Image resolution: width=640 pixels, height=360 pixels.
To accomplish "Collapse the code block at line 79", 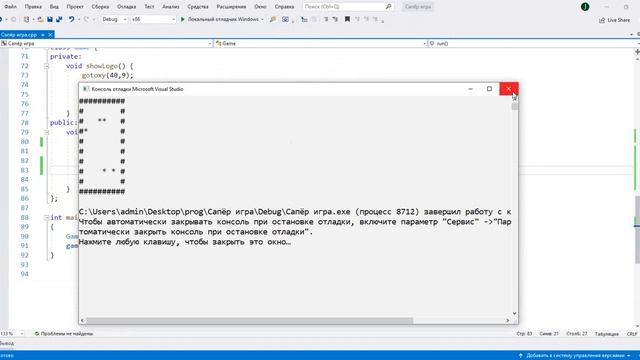I will pos(46,132).
